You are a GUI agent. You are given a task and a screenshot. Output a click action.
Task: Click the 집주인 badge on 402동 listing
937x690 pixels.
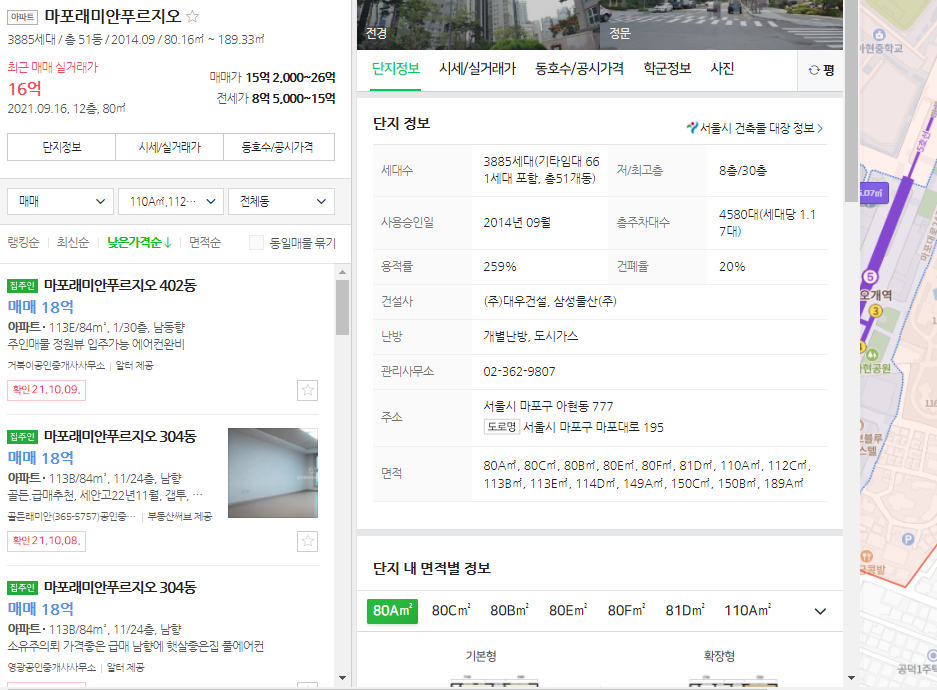pos(23,286)
